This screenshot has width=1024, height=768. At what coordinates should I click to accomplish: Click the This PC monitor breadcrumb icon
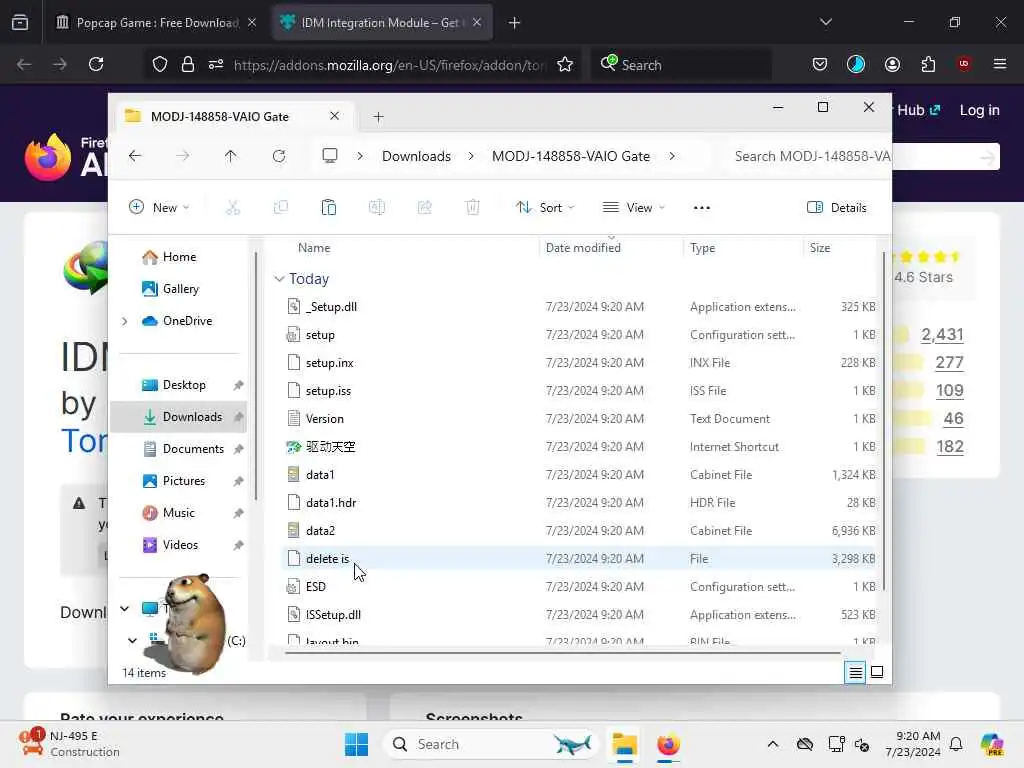pyautogui.click(x=330, y=156)
